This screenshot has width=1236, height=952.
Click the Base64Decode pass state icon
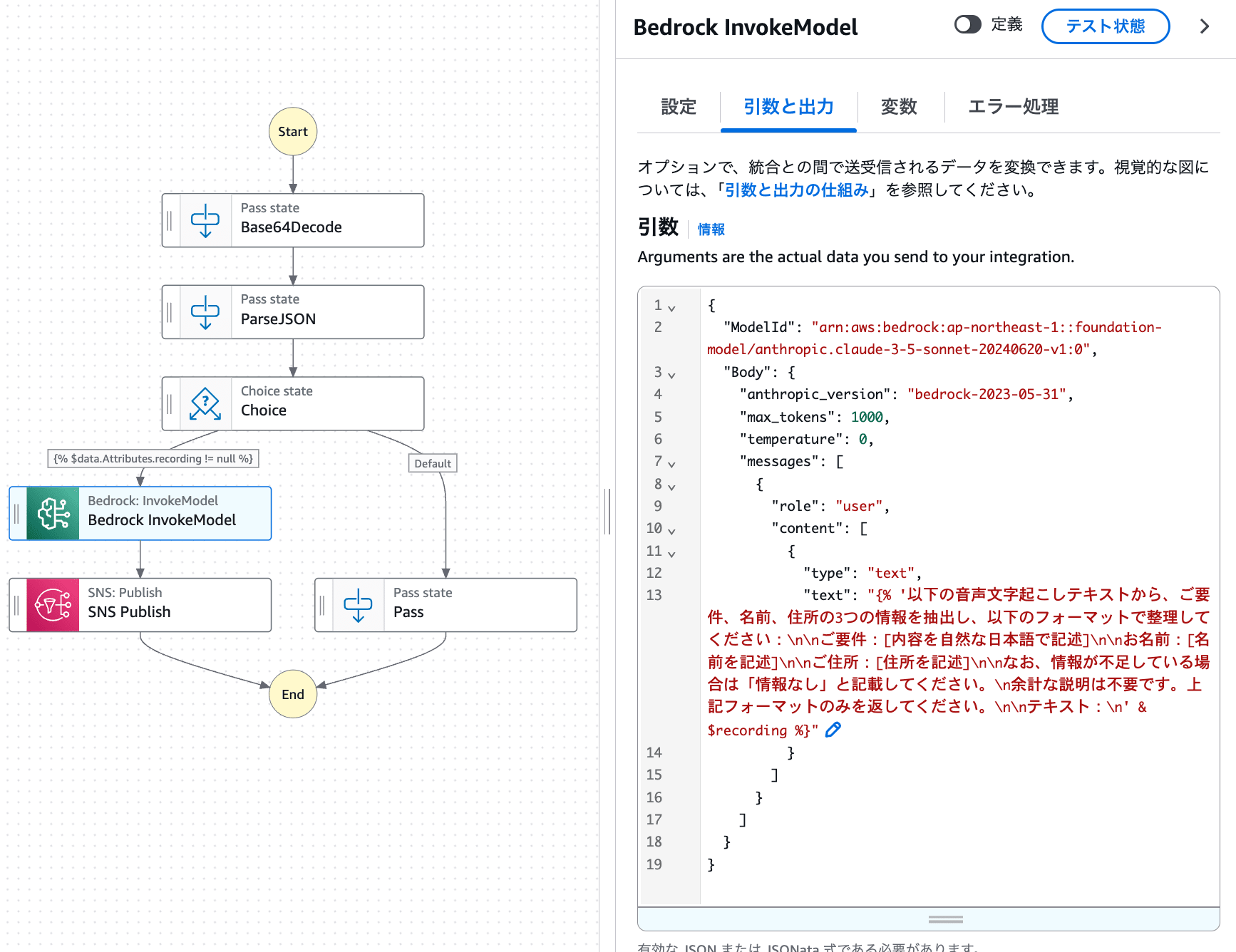(x=205, y=220)
